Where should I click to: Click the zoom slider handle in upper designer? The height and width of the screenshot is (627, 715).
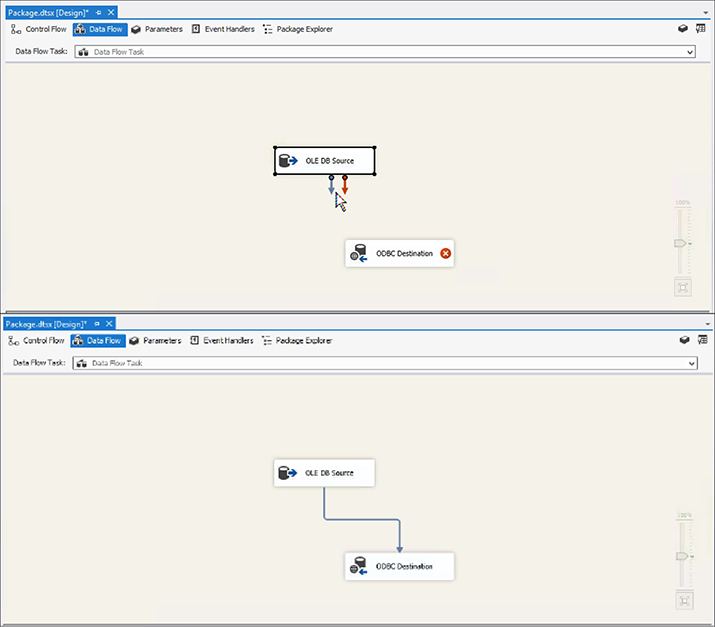(x=680, y=244)
